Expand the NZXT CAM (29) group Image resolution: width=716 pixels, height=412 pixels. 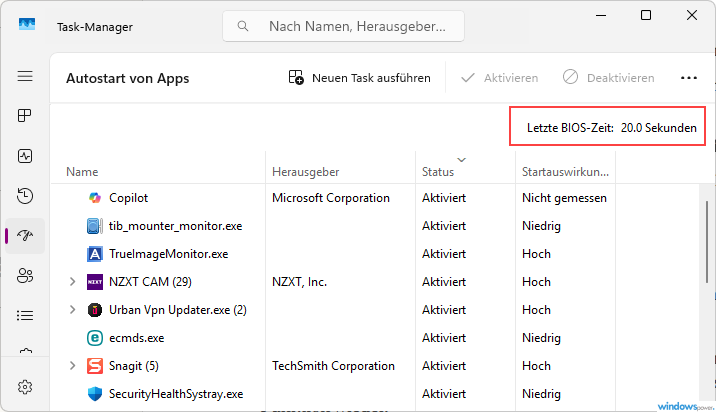coord(72,282)
